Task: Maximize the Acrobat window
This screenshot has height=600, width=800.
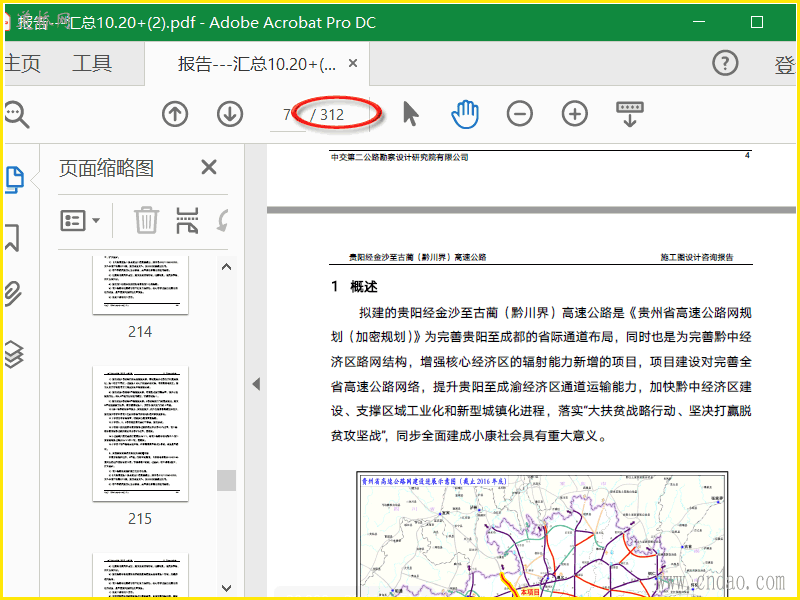Action: click(757, 22)
